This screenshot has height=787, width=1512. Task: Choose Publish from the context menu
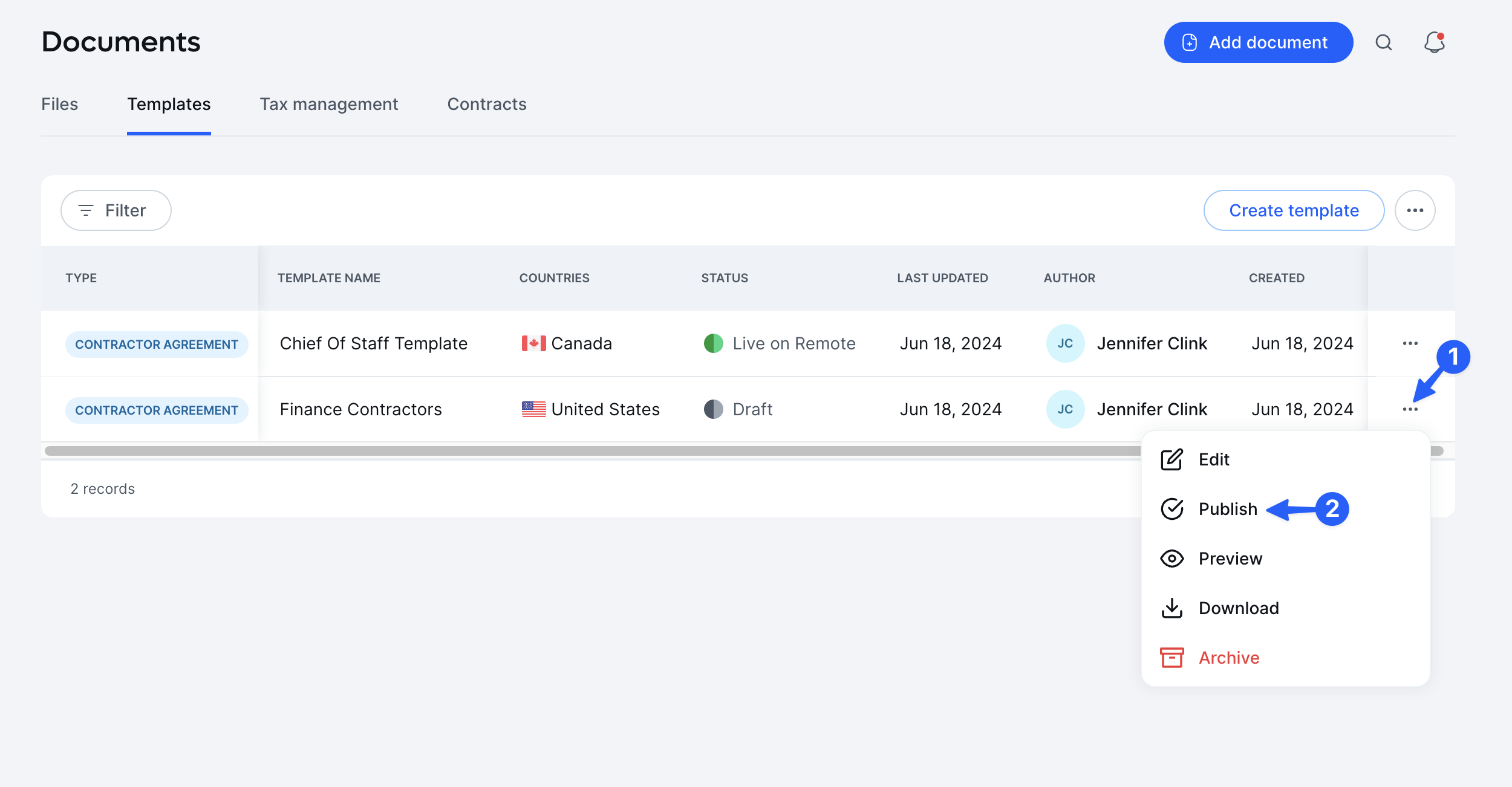(1286, 509)
